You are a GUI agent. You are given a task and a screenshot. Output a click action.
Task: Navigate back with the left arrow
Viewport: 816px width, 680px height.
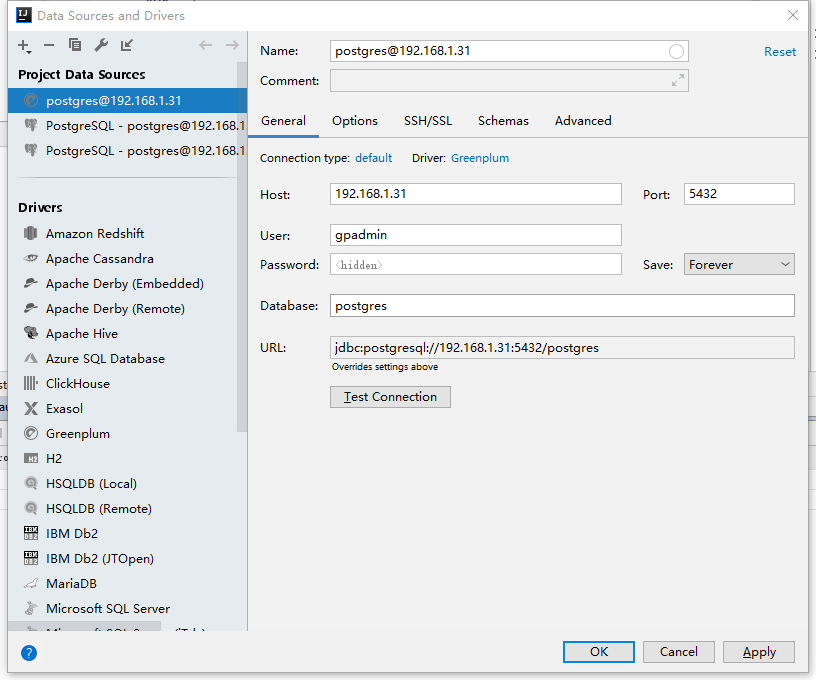206,45
